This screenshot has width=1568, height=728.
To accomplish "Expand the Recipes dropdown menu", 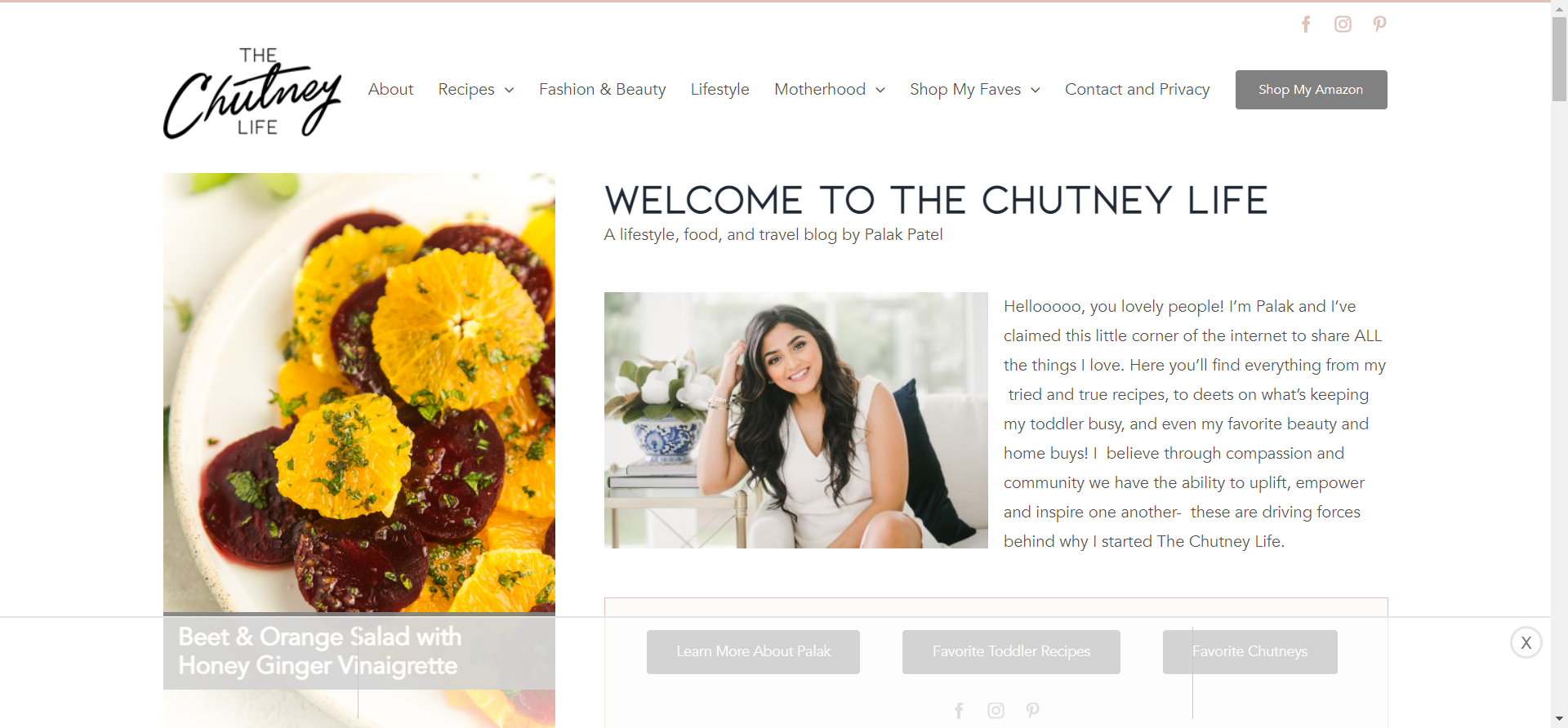I will [x=476, y=89].
